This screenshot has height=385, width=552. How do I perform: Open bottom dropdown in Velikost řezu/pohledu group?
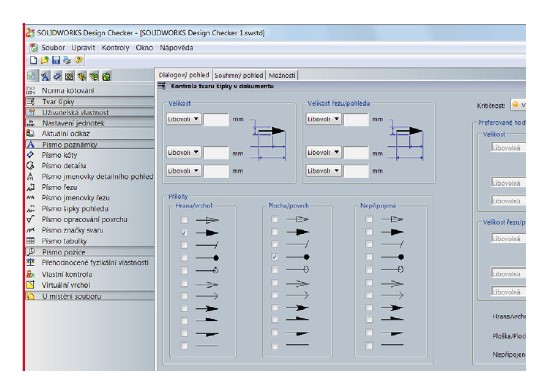324,171
